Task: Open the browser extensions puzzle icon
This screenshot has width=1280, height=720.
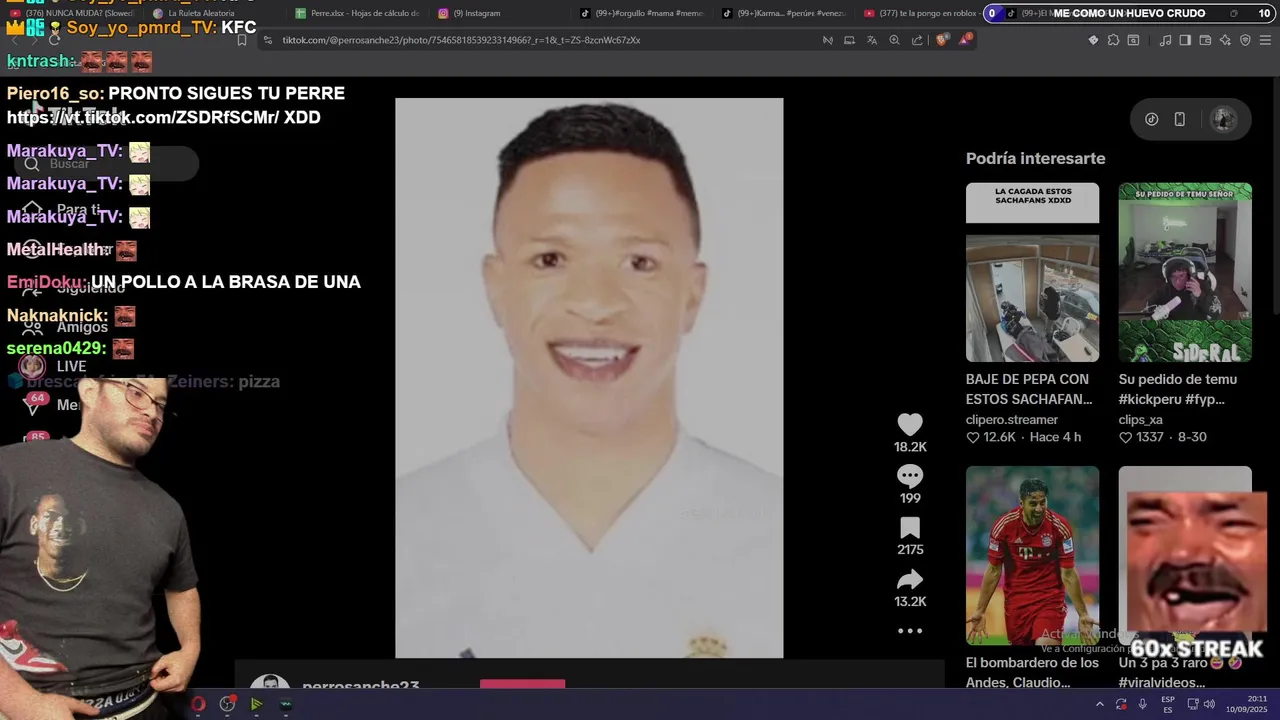Action: coord(1113,40)
